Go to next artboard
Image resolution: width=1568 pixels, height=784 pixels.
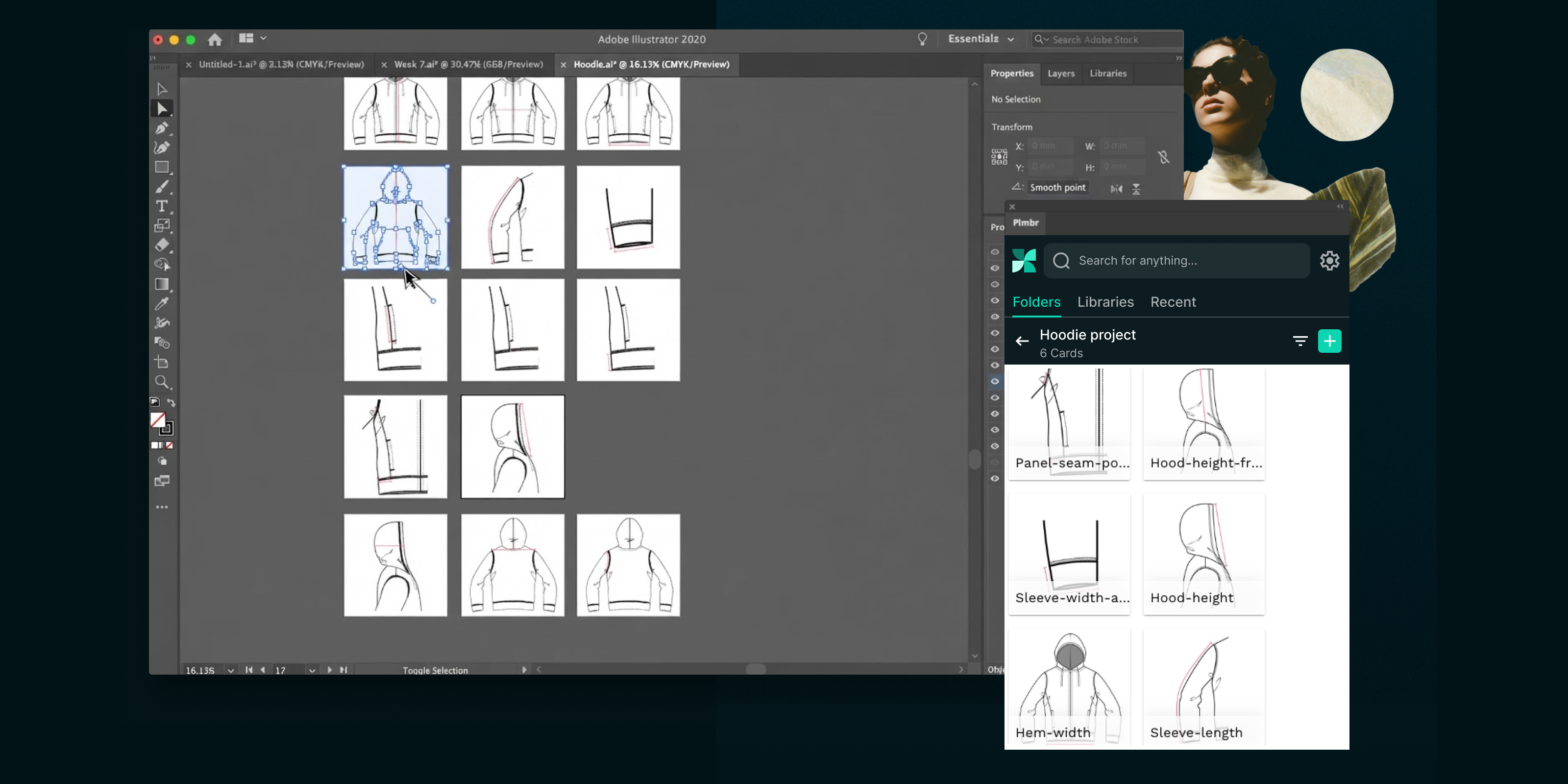pyautogui.click(x=329, y=669)
